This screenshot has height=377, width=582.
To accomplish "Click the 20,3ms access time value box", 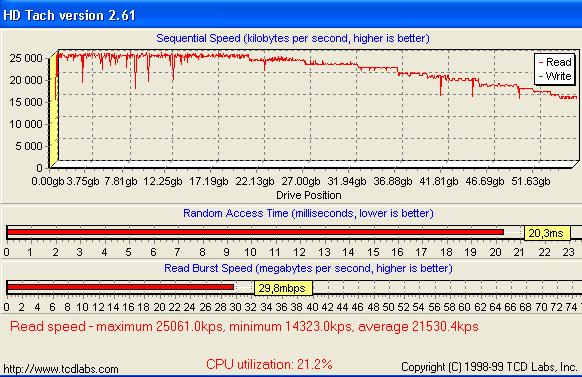I will 547,233.
